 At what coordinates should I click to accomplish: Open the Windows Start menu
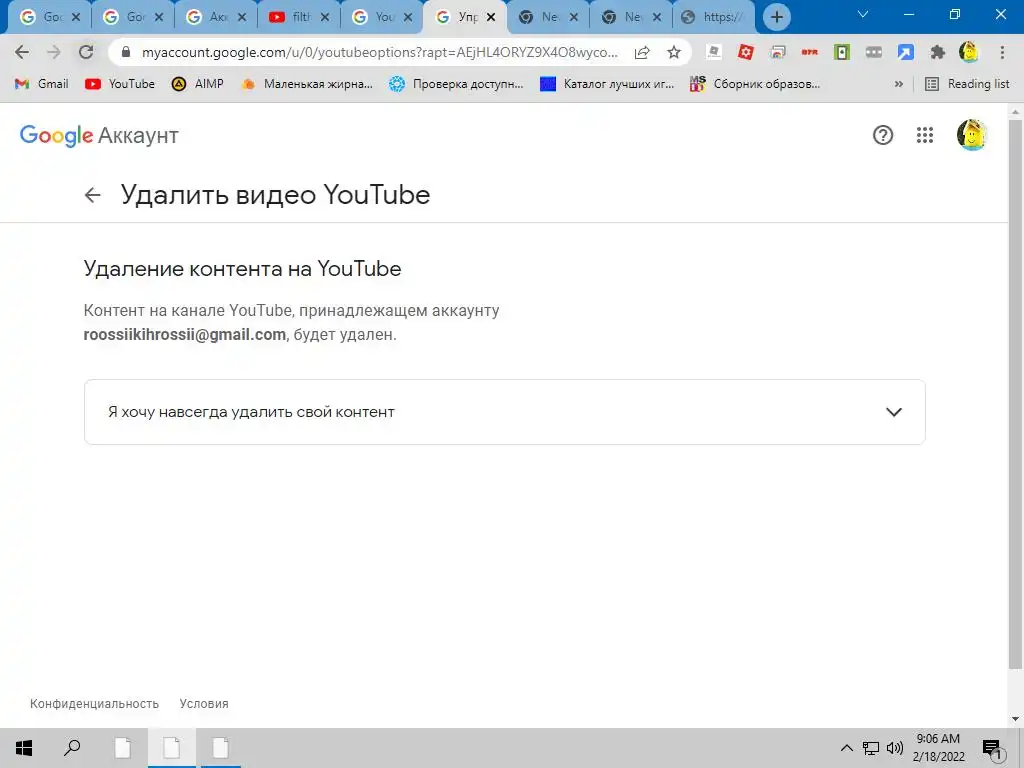pyautogui.click(x=24, y=748)
